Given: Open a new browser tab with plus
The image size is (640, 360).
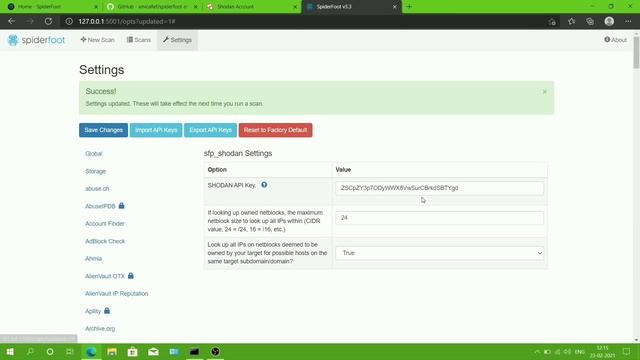Looking at the screenshot, I should click(x=409, y=7).
